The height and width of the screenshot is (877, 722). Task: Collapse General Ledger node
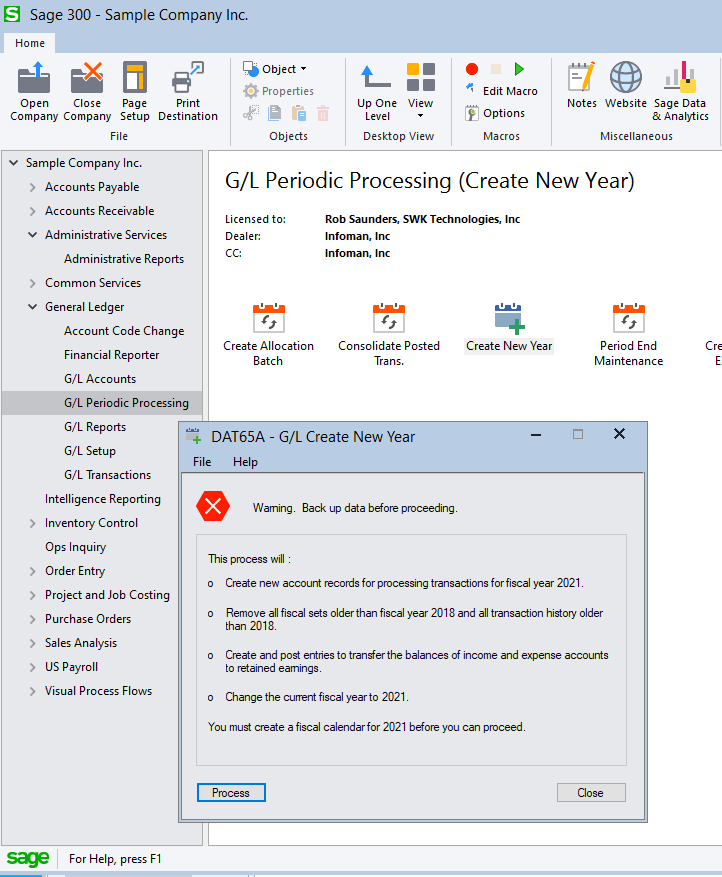click(x=32, y=307)
